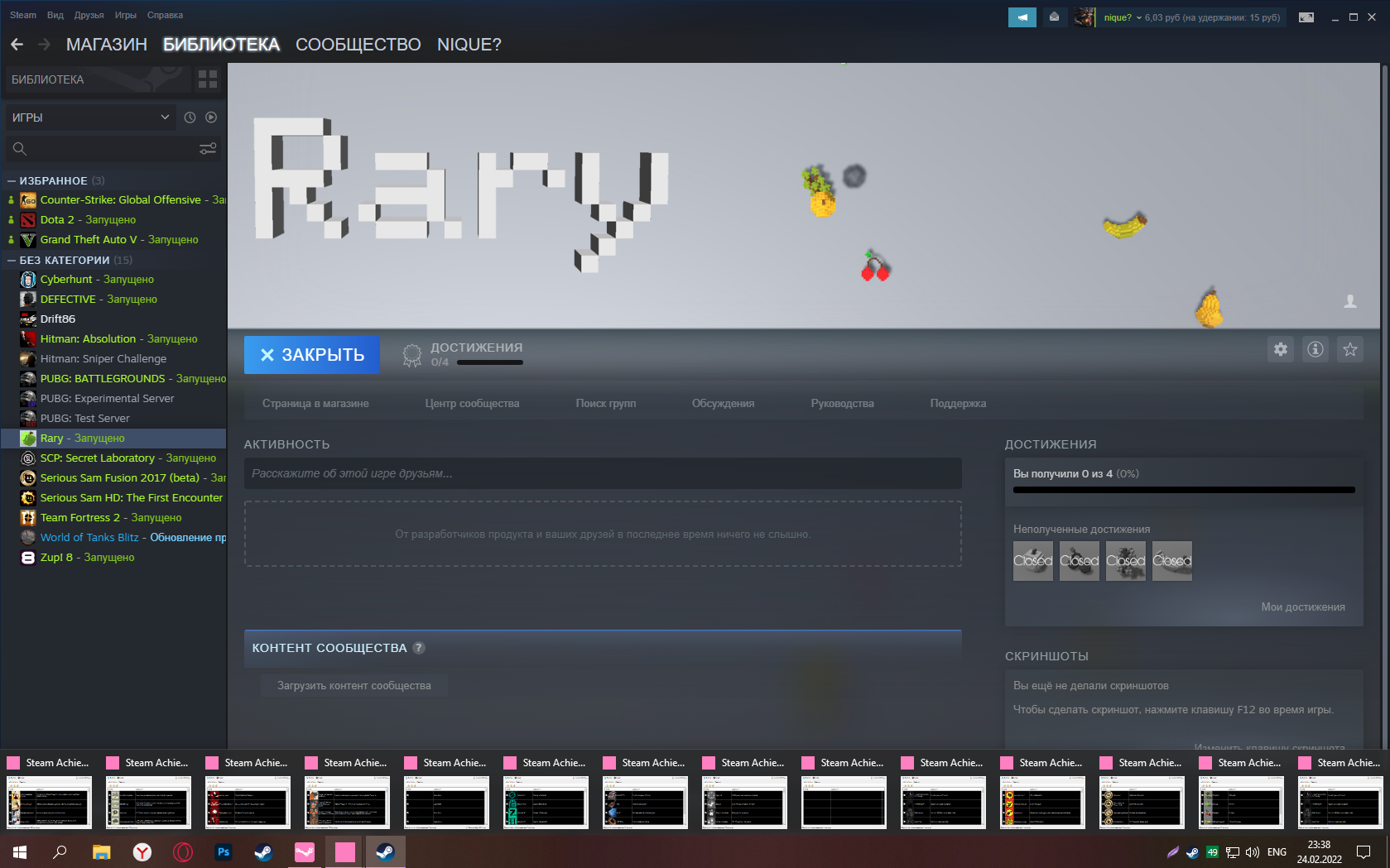Viewport: 1390px width, 868px height.
Task: Open the Друзья menu
Action: coord(89,15)
